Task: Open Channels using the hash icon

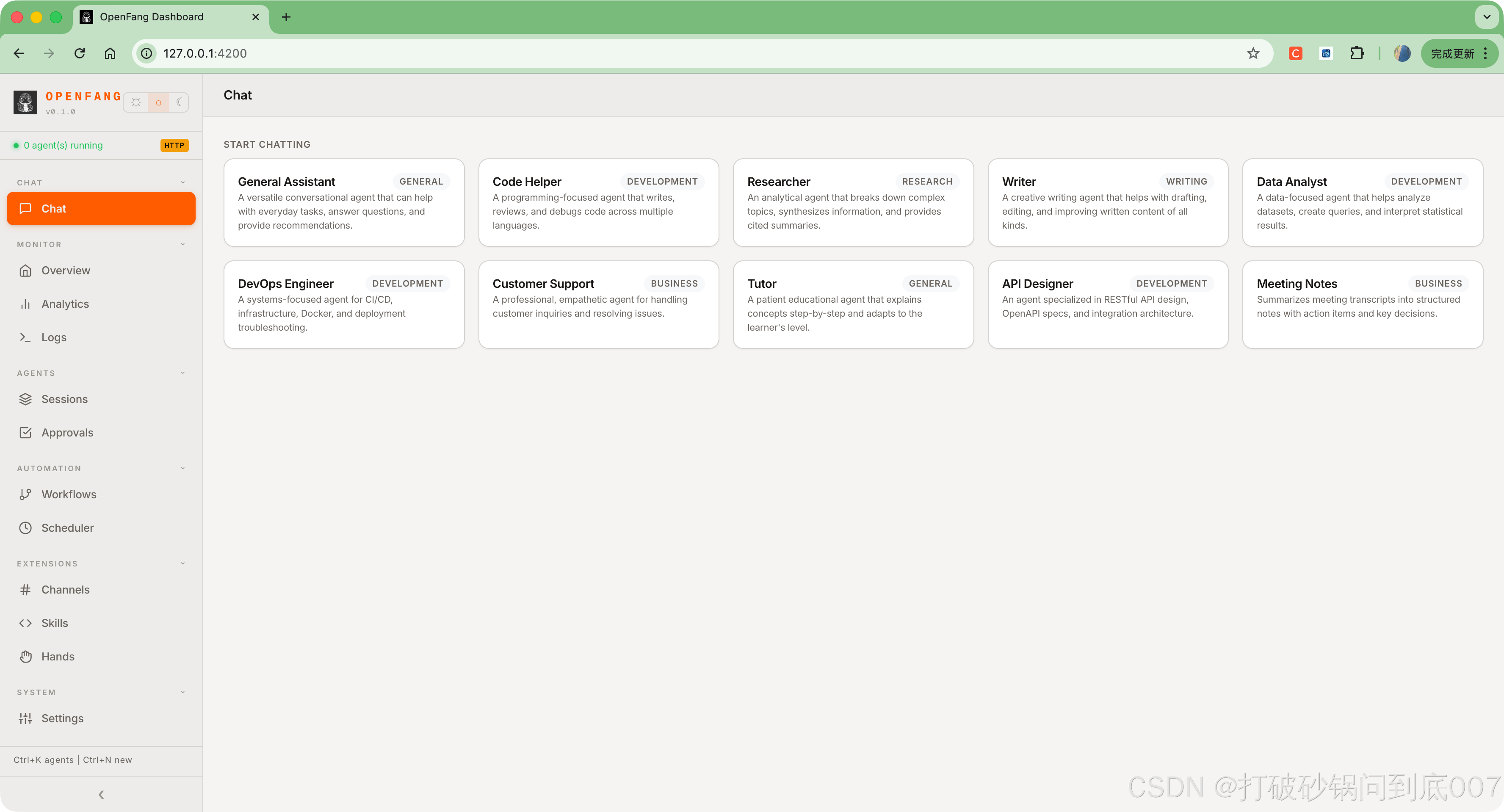Action: (x=25, y=590)
